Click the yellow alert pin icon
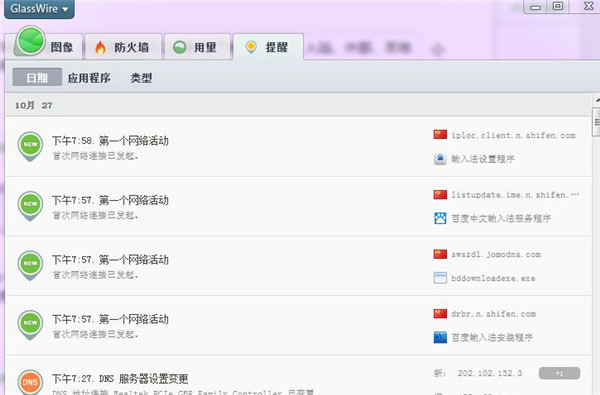The width and height of the screenshot is (600, 395). [x=251, y=47]
